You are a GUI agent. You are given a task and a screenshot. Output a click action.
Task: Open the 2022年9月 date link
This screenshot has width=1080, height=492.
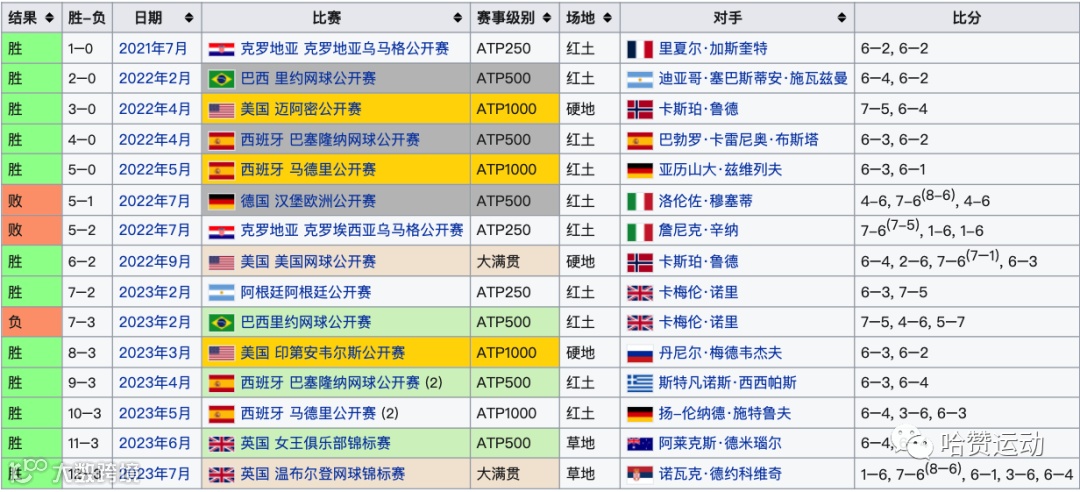click(x=155, y=261)
